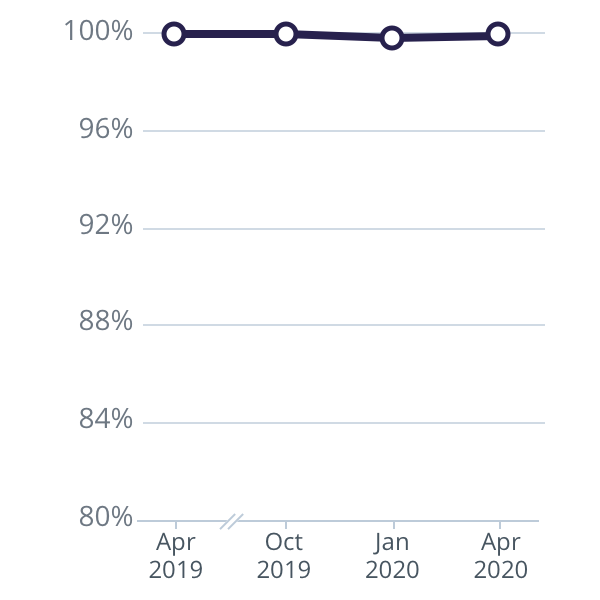The height and width of the screenshot is (600, 600).
Task: Click the 96% y-axis label
Action: point(105,130)
